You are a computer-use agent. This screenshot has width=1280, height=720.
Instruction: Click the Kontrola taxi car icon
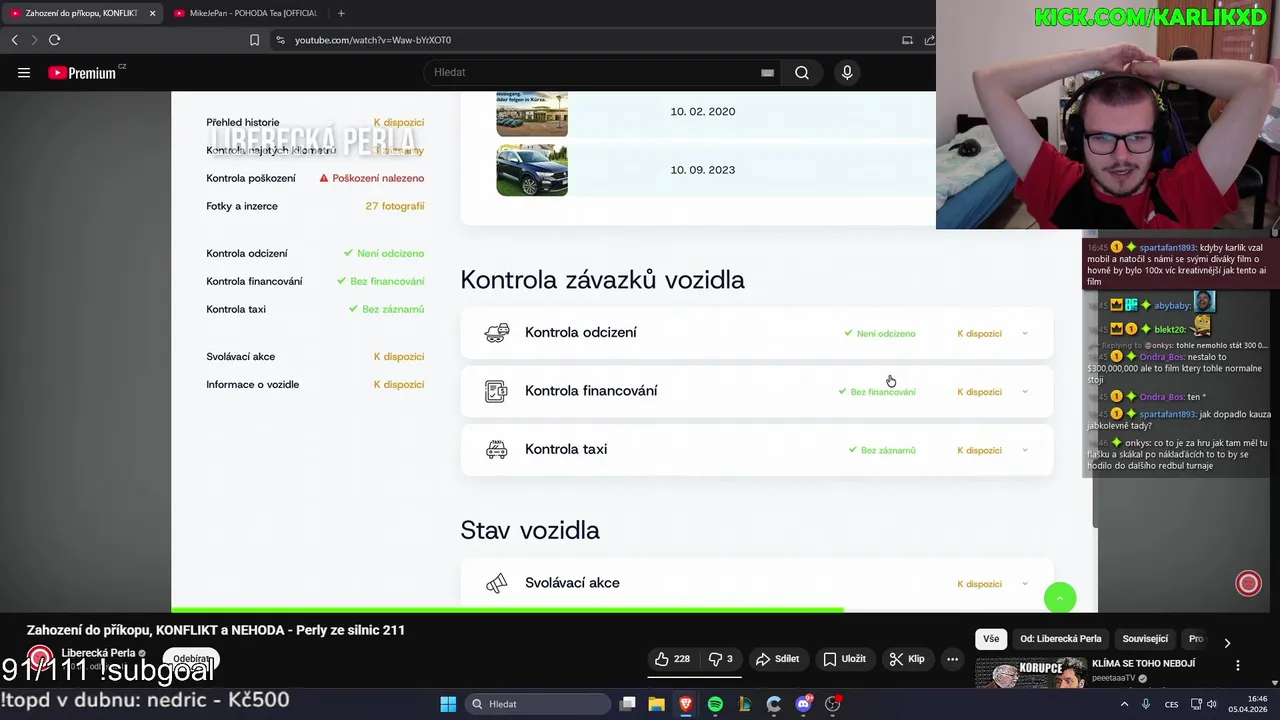click(496, 450)
